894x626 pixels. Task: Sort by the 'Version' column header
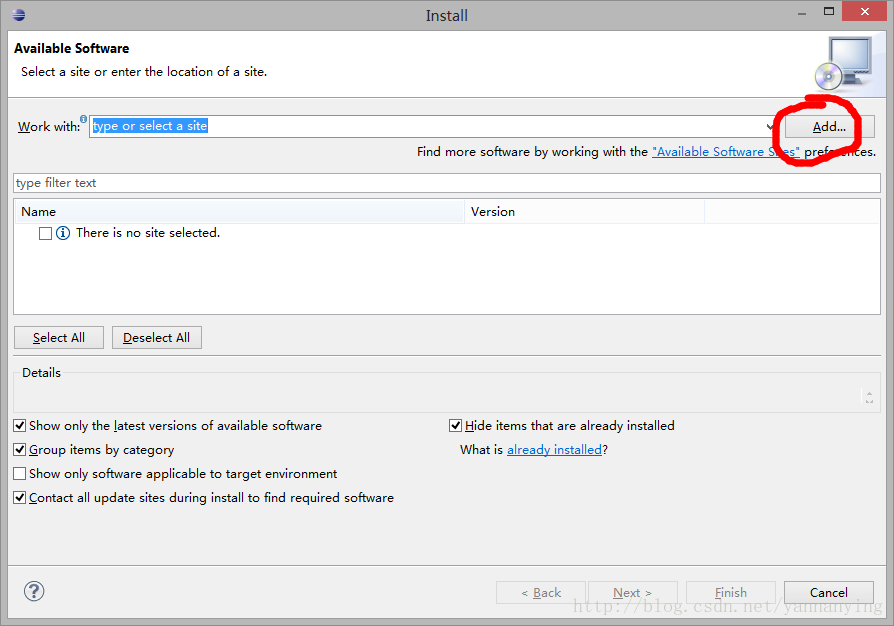coord(585,212)
